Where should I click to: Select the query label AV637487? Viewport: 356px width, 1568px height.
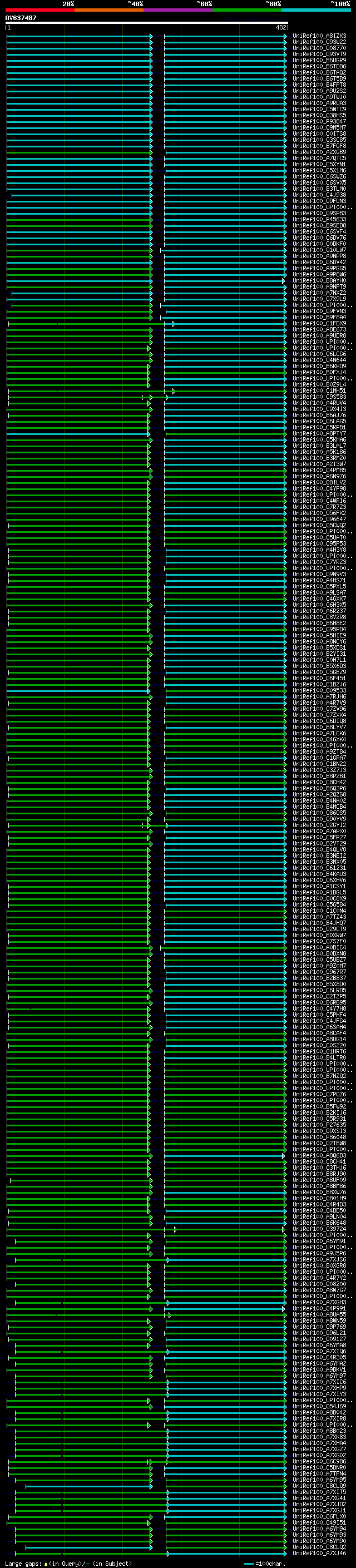(x=21, y=18)
